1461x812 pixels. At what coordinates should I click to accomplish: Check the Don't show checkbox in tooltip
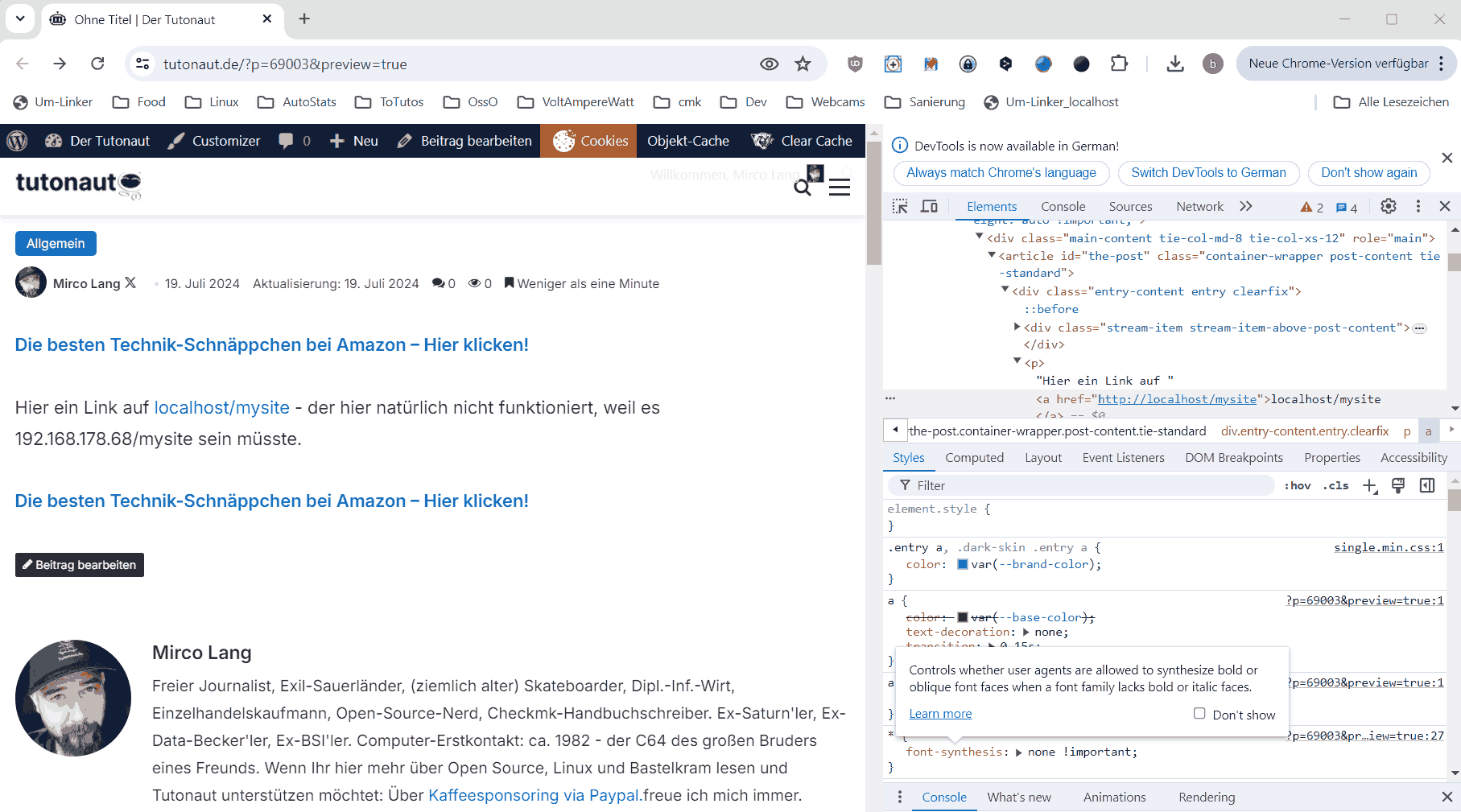1199,713
